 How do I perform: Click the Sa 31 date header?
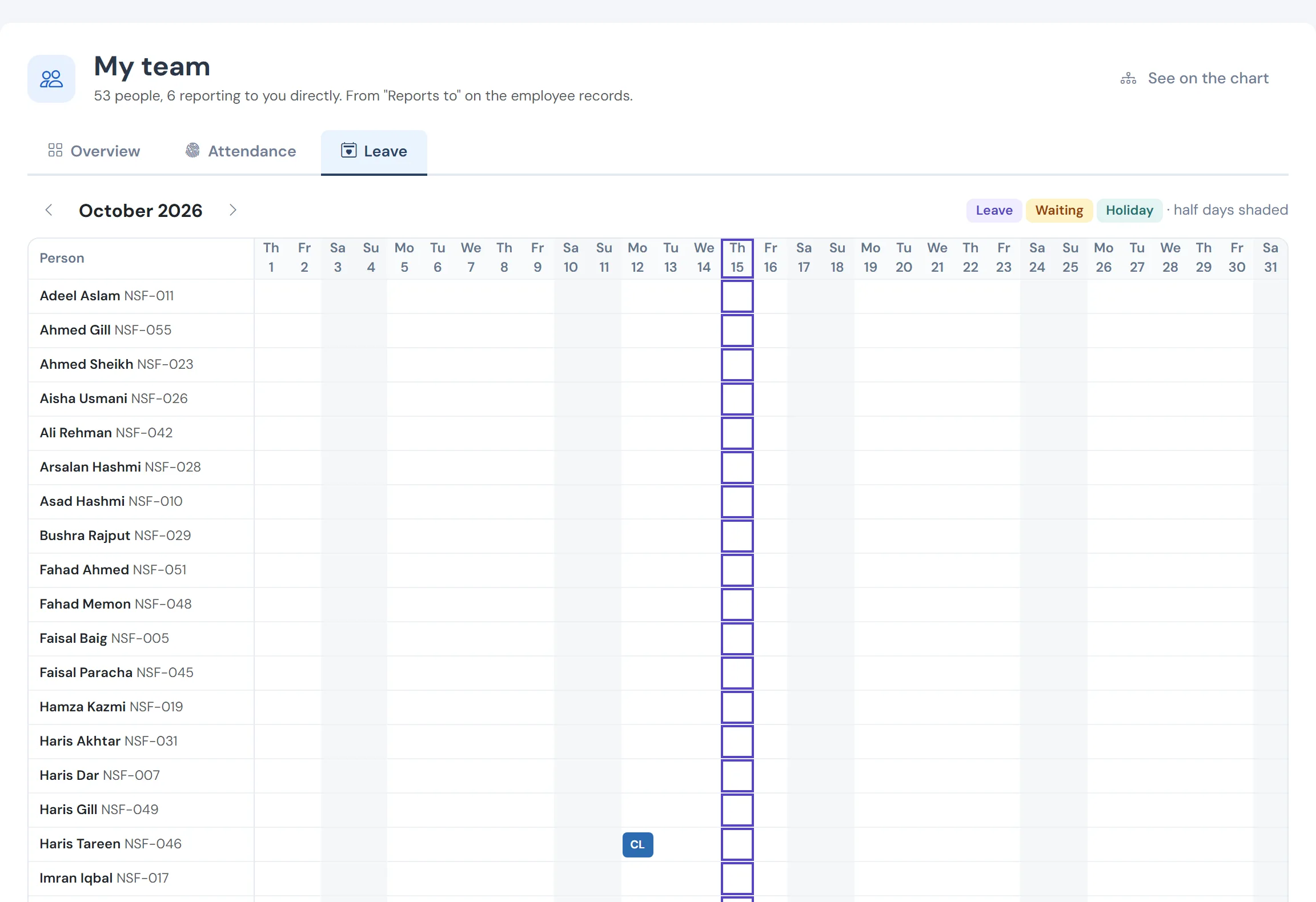[1270, 258]
